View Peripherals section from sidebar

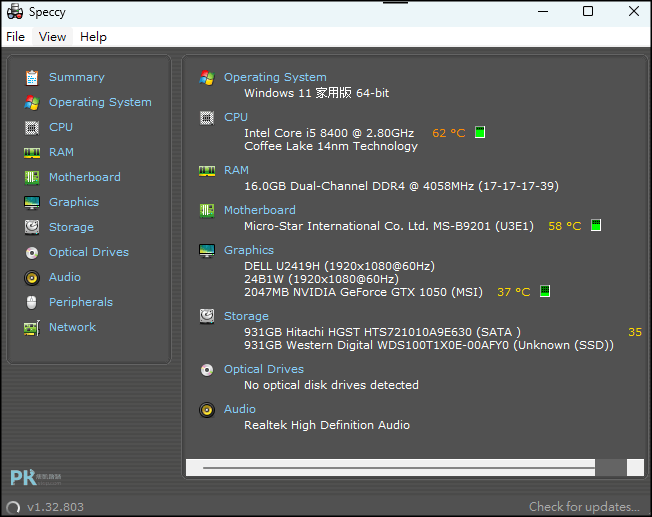click(81, 302)
